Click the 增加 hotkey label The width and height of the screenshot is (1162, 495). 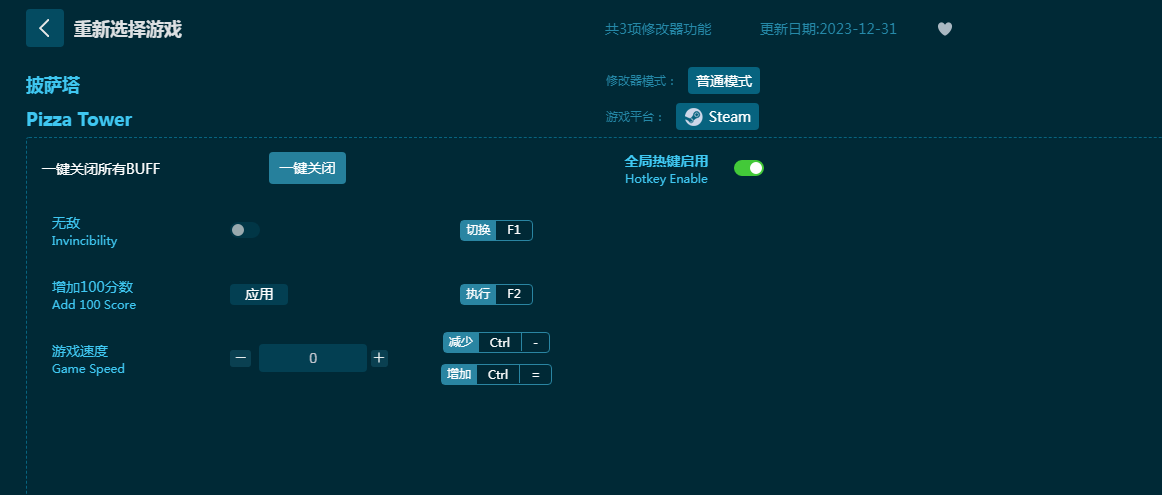(459, 374)
